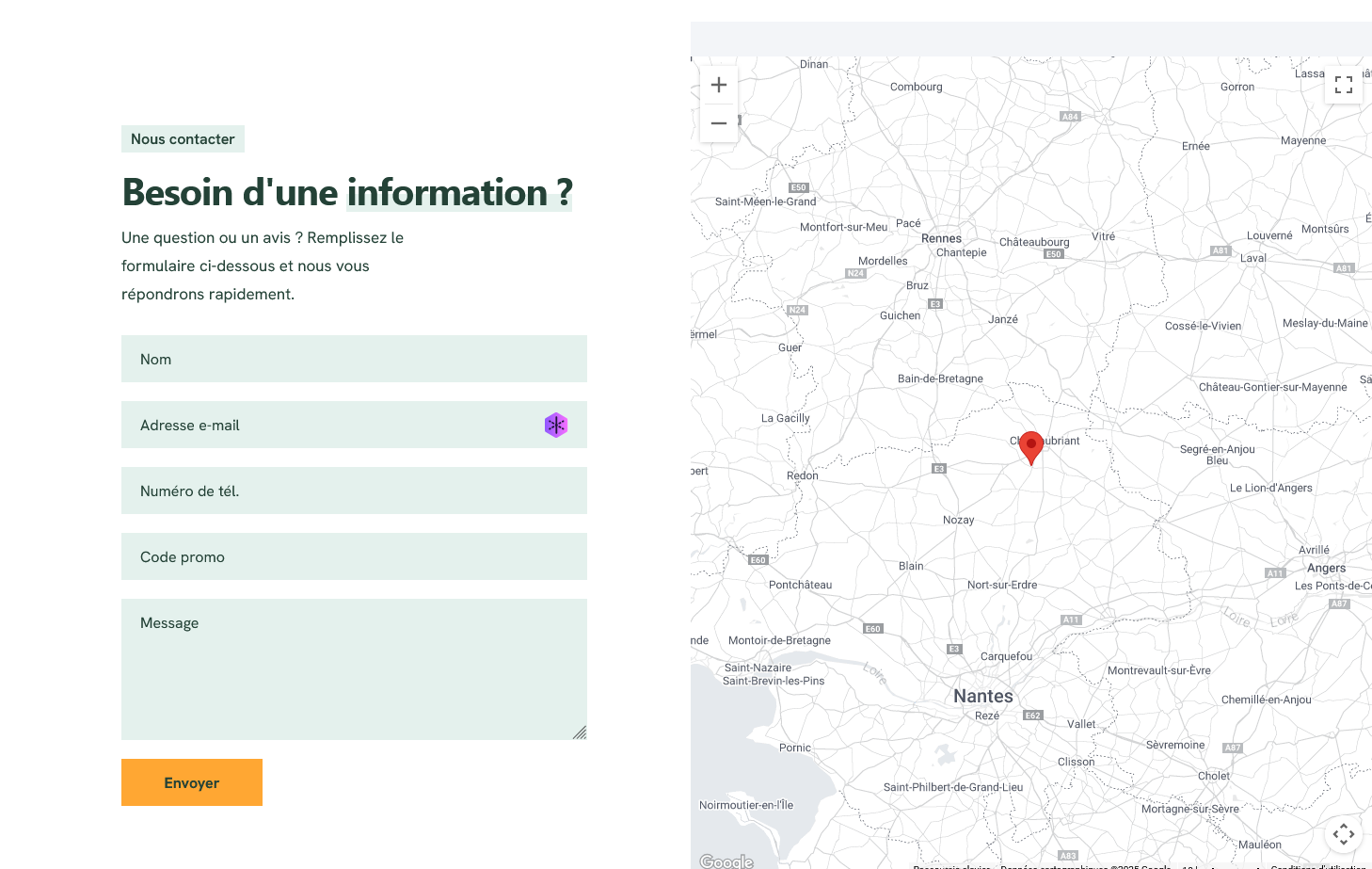The height and width of the screenshot is (869, 1372).
Task: Click Mortagne-sur-Sèvre on the map
Action: (x=1190, y=809)
